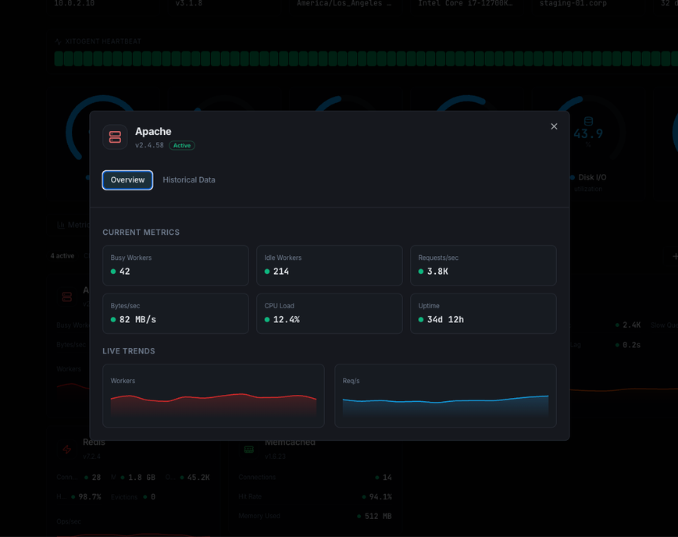Open the Idle Workers metric card
This screenshot has width=678, height=537.
coord(329,265)
